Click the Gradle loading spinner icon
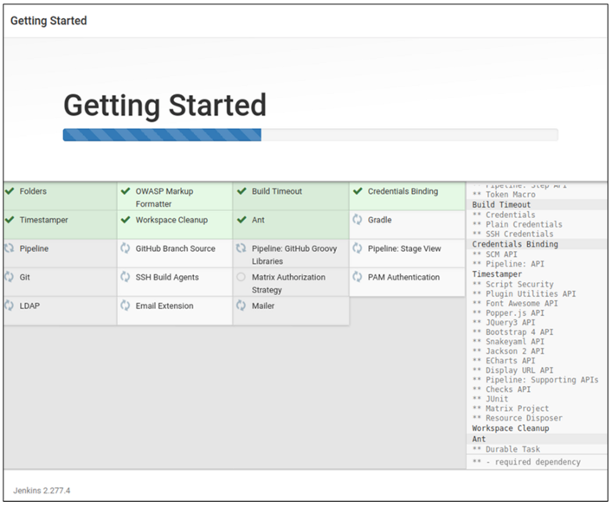Screen dimensions: 612x508 pyautogui.click(x=357, y=219)
